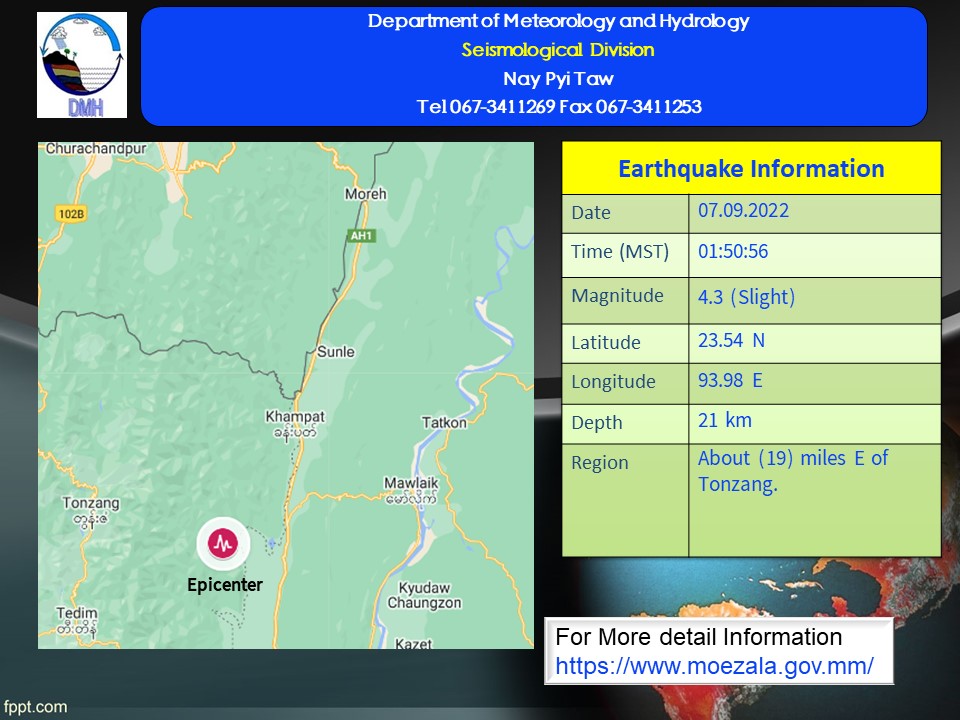
Task: Click the 'Depth' row label
Action: click(x=596, y=422)
